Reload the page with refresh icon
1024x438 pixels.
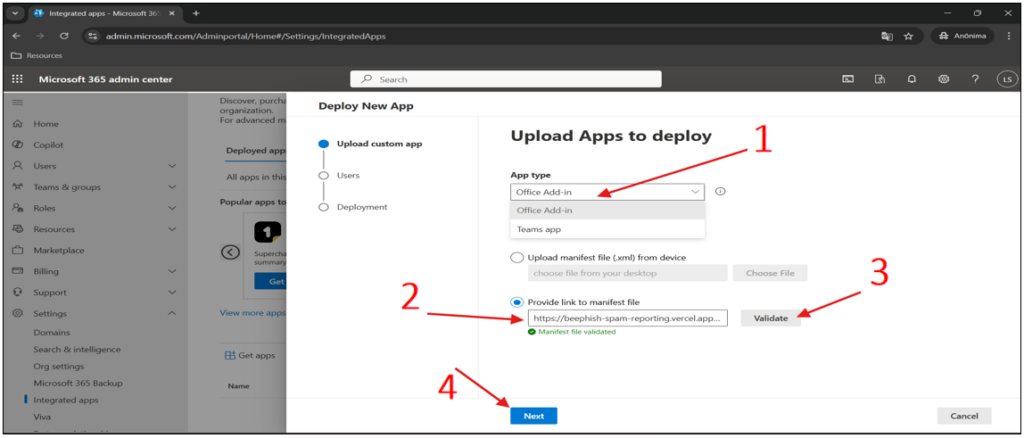pos(64,37)
